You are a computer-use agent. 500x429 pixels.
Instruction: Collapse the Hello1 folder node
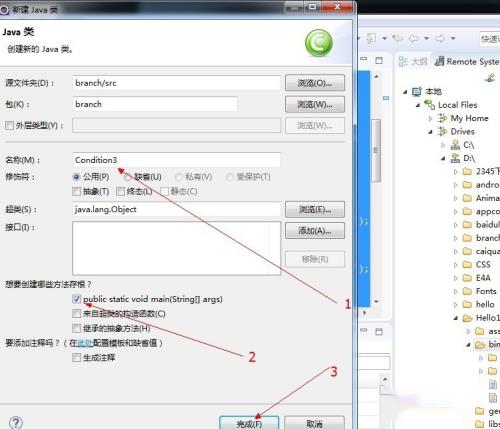coord(456,318)
